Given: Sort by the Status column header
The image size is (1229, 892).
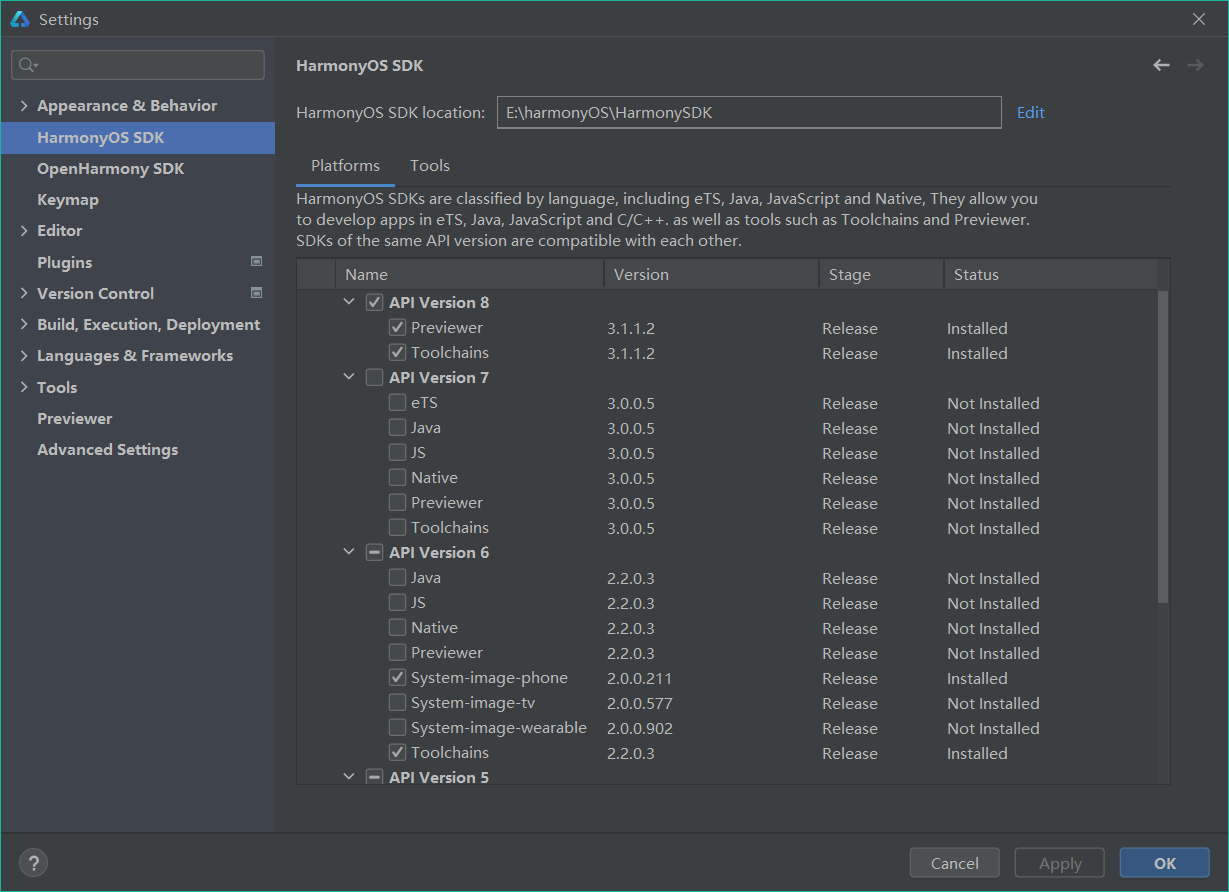Looking at the screenshot, I should pos(1050,274).
